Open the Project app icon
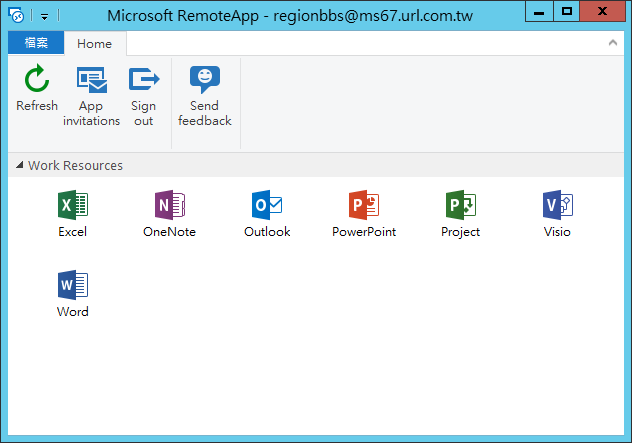Screen dimensions: 632x443 tap(461, 214)
